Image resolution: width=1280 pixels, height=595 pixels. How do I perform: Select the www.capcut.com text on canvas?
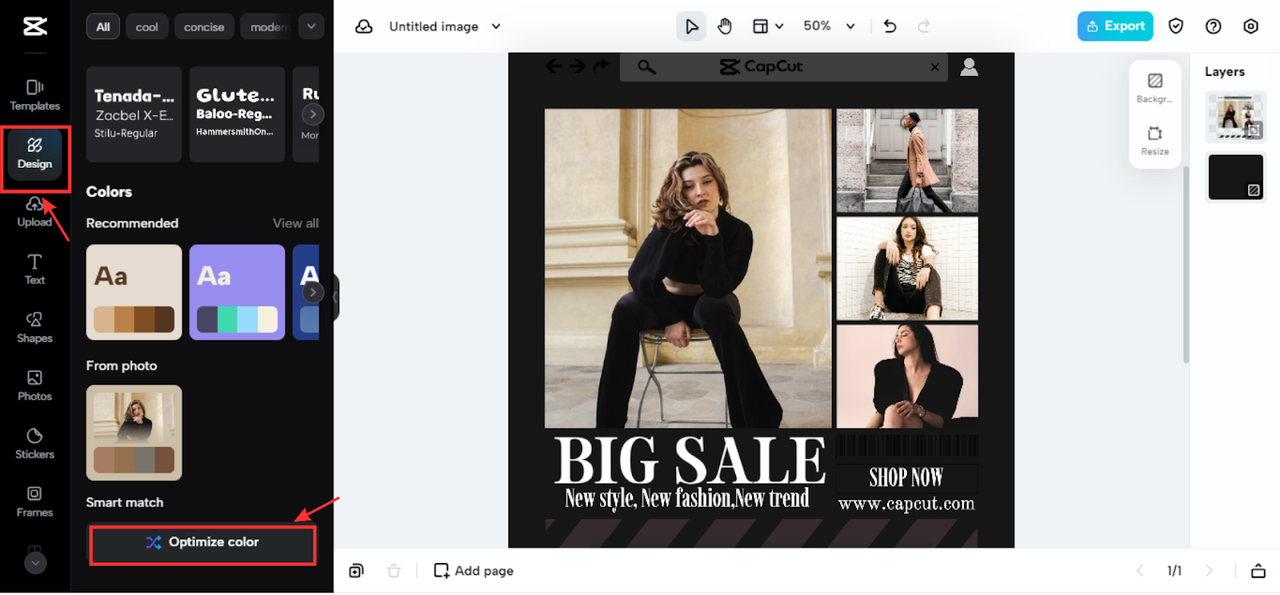click(x=906, y=504)
